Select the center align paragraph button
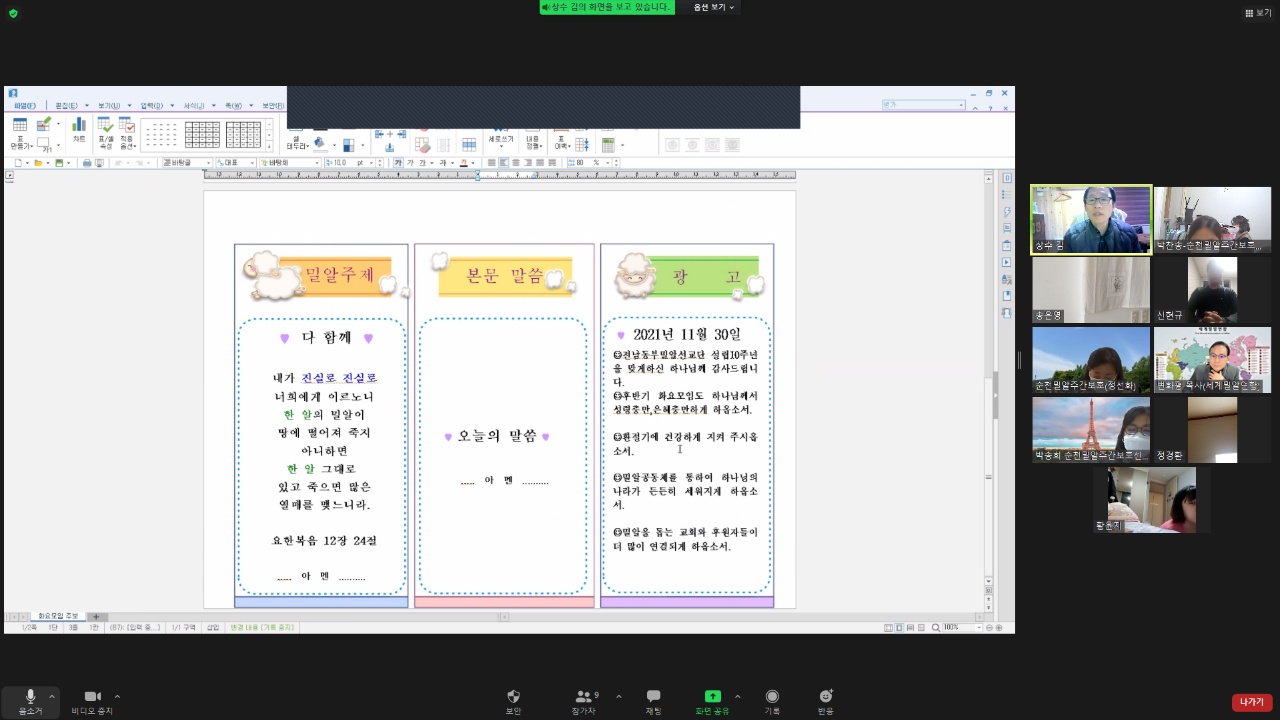This screenshot has width=1280, height=720. 515,162
